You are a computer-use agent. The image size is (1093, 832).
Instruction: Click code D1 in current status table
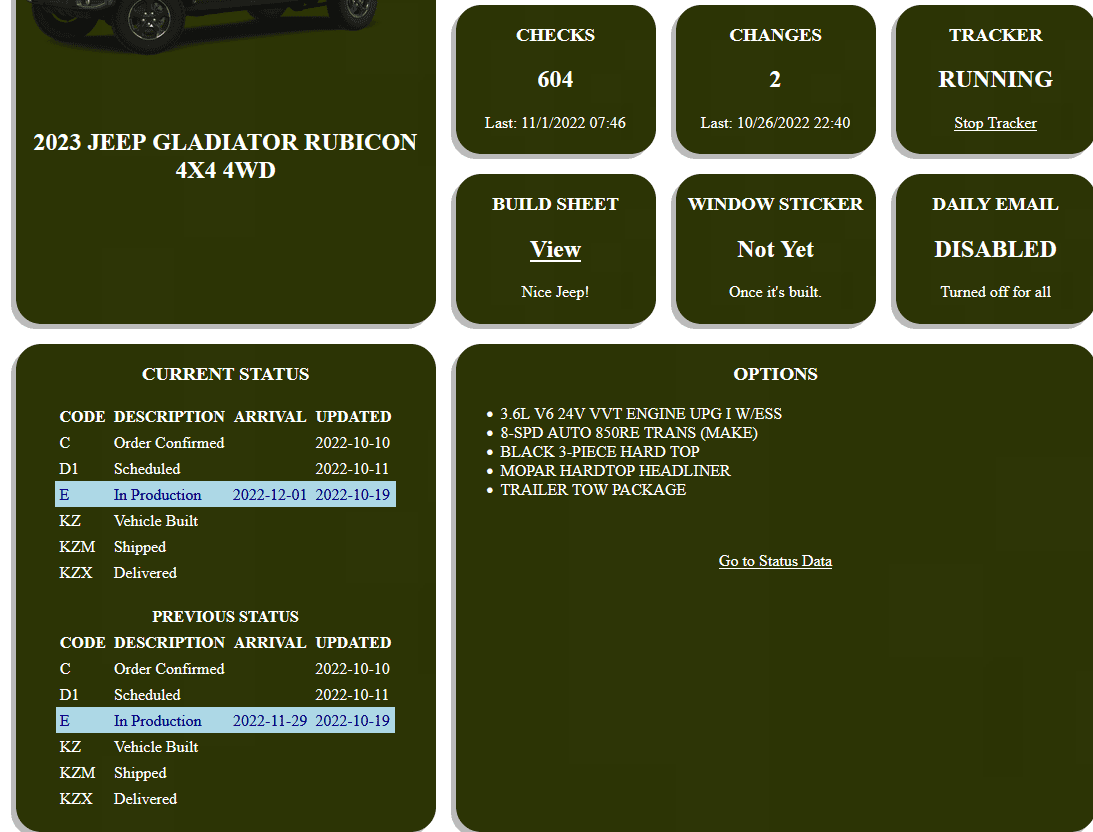coord(68,469)
